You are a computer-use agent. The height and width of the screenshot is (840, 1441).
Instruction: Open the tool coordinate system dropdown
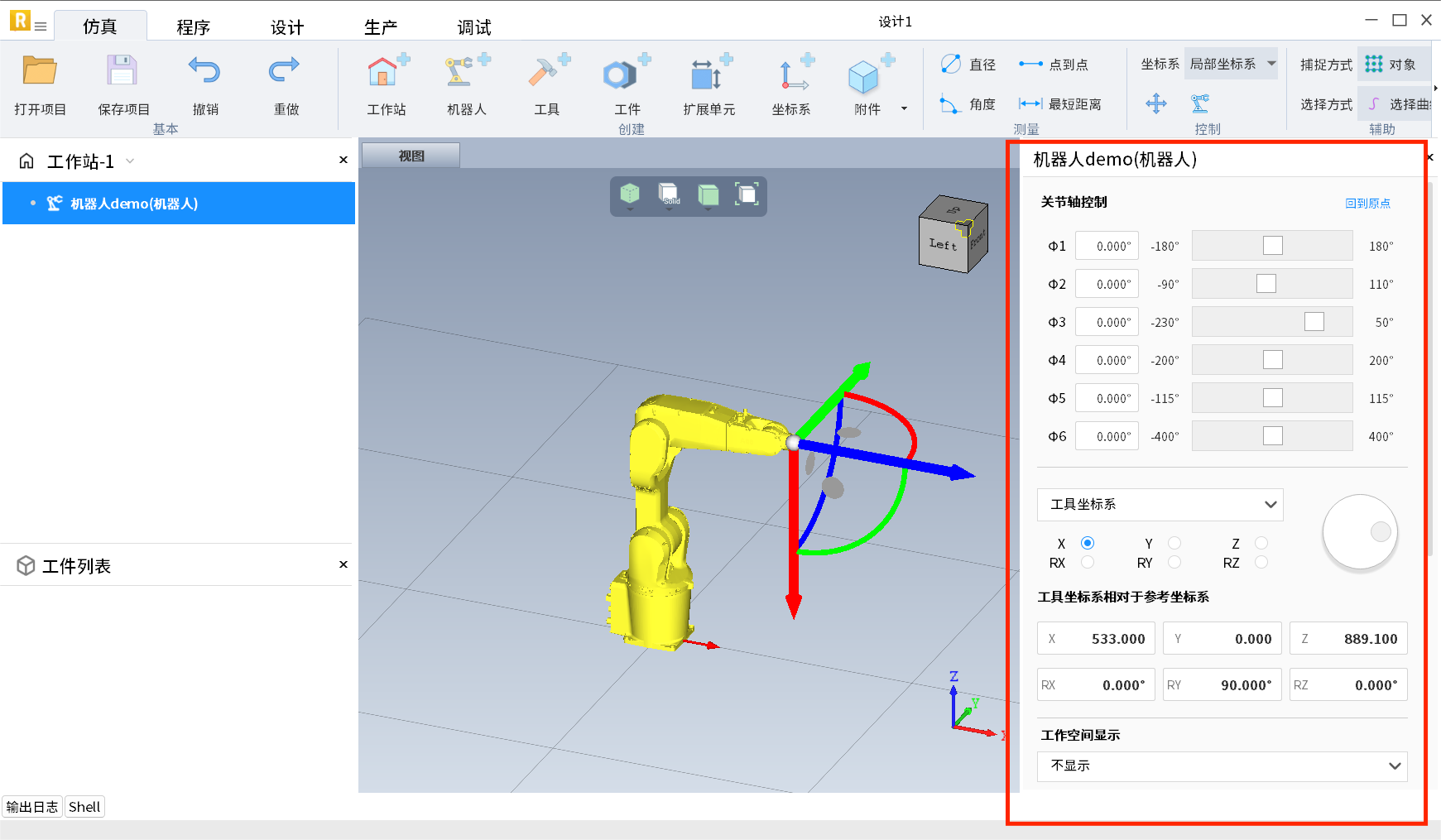click(1160, 505)
